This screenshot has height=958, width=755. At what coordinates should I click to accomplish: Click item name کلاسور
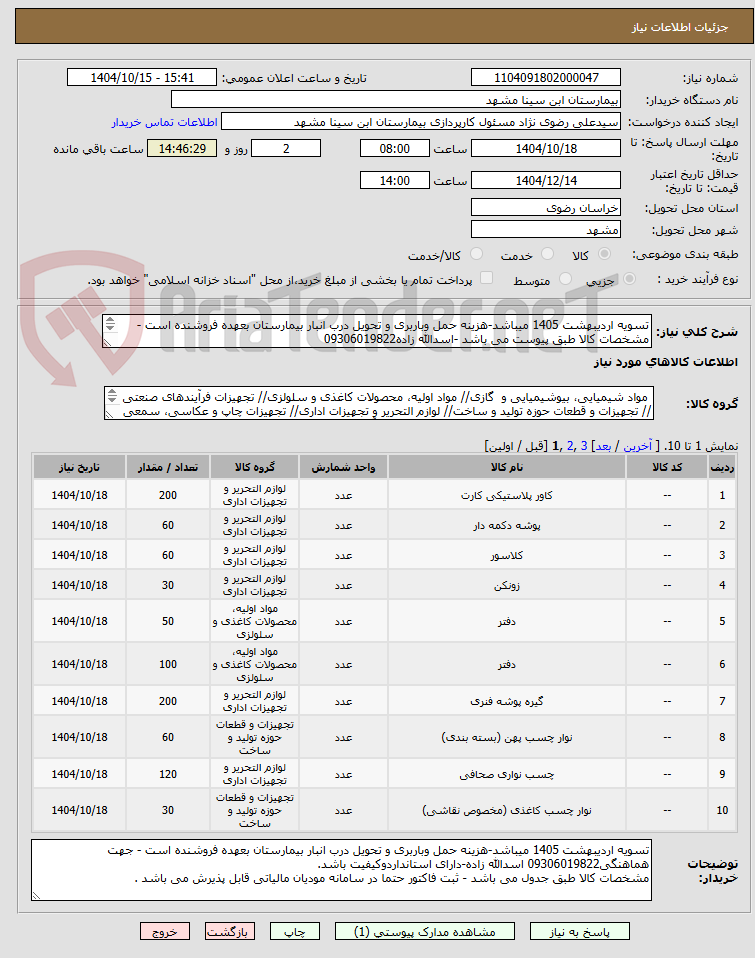(506, 555)
